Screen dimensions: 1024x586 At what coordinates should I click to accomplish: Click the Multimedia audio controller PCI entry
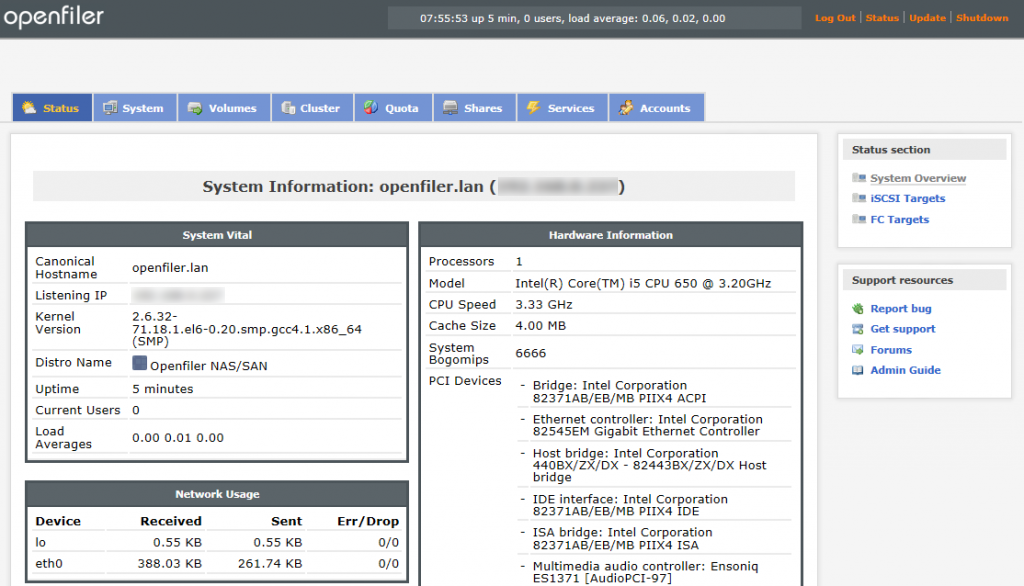point(645,572)
